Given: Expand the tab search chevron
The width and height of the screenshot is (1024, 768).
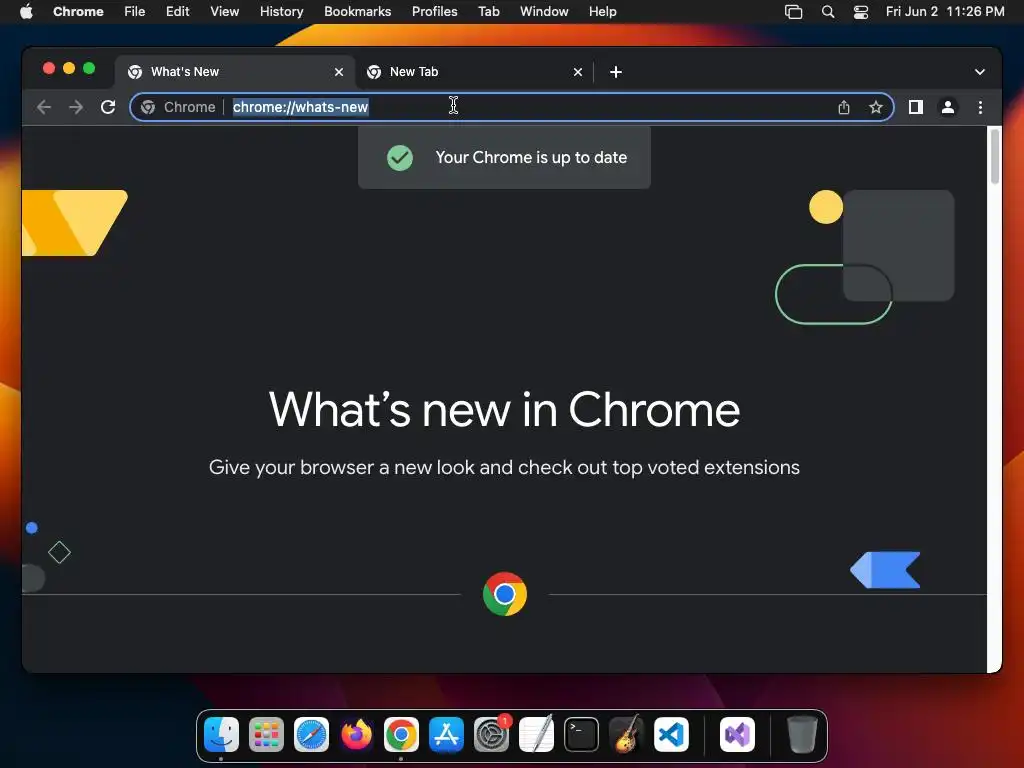Looking at the screenshot, I should [x=980, y=72].
